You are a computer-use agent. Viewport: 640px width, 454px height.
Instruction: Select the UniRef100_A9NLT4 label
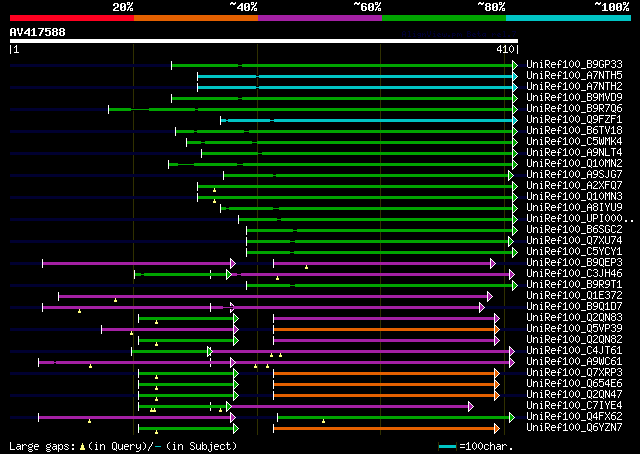click(574, 153)
